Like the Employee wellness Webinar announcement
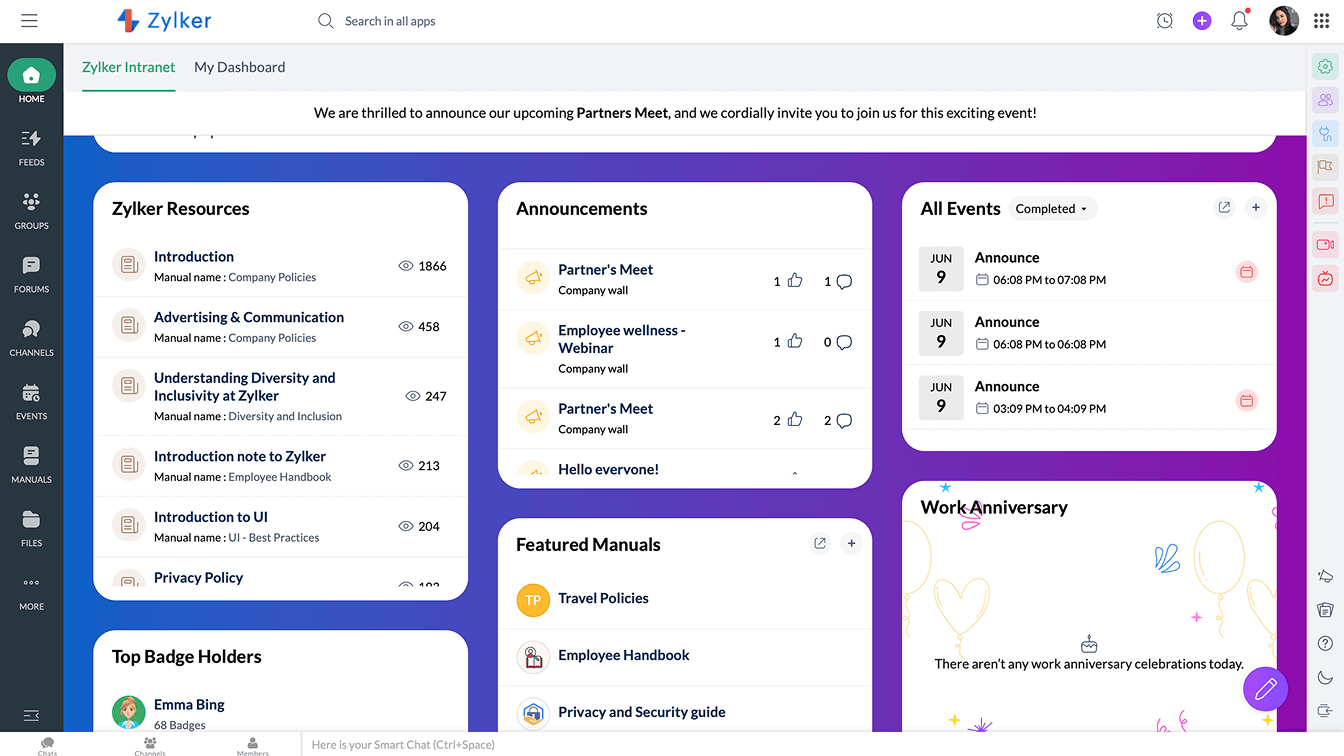Screen dimensions: 1344x756 [x=795, y=342]
